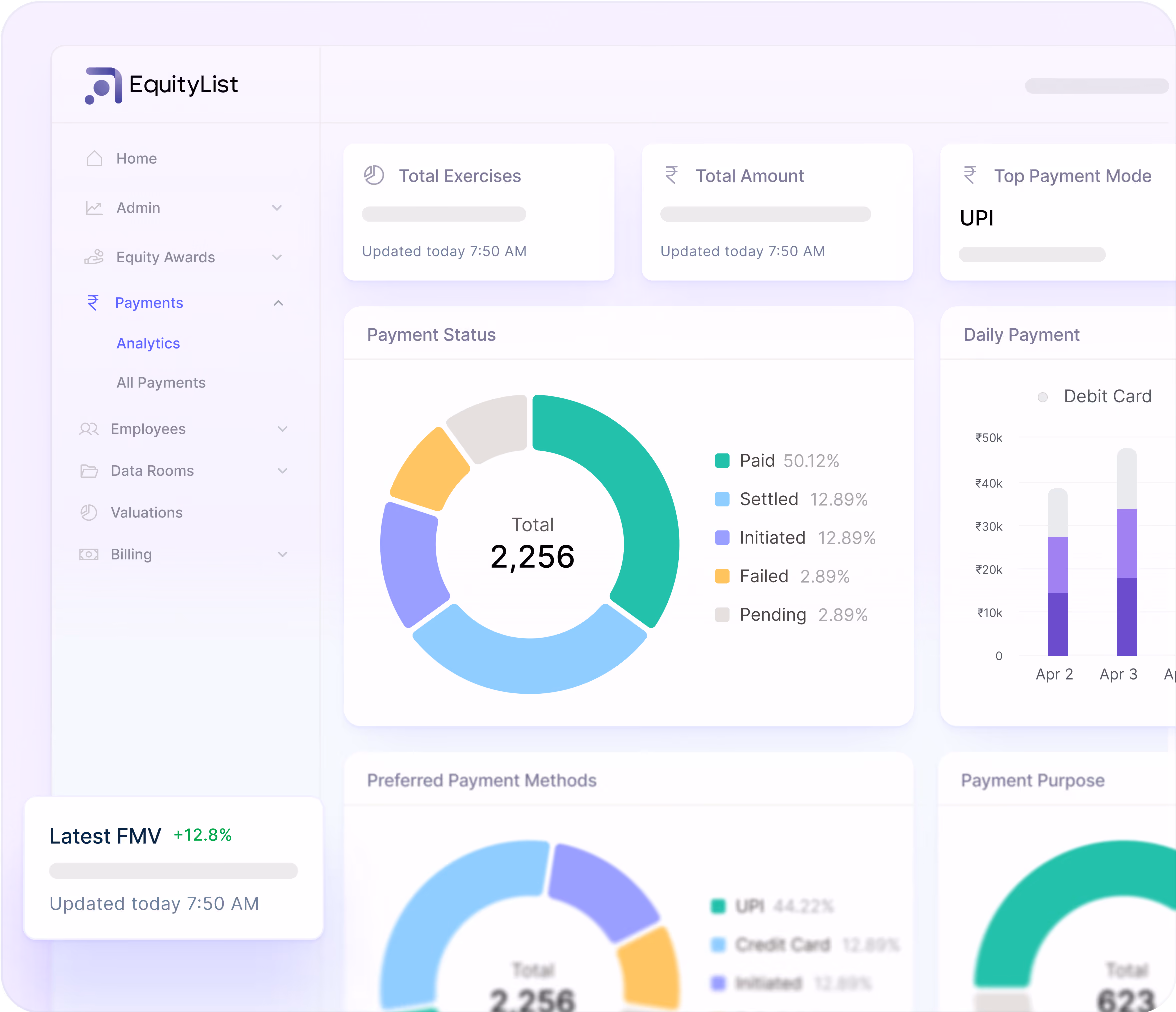Click the Admin chart icon

pos(94,208)
